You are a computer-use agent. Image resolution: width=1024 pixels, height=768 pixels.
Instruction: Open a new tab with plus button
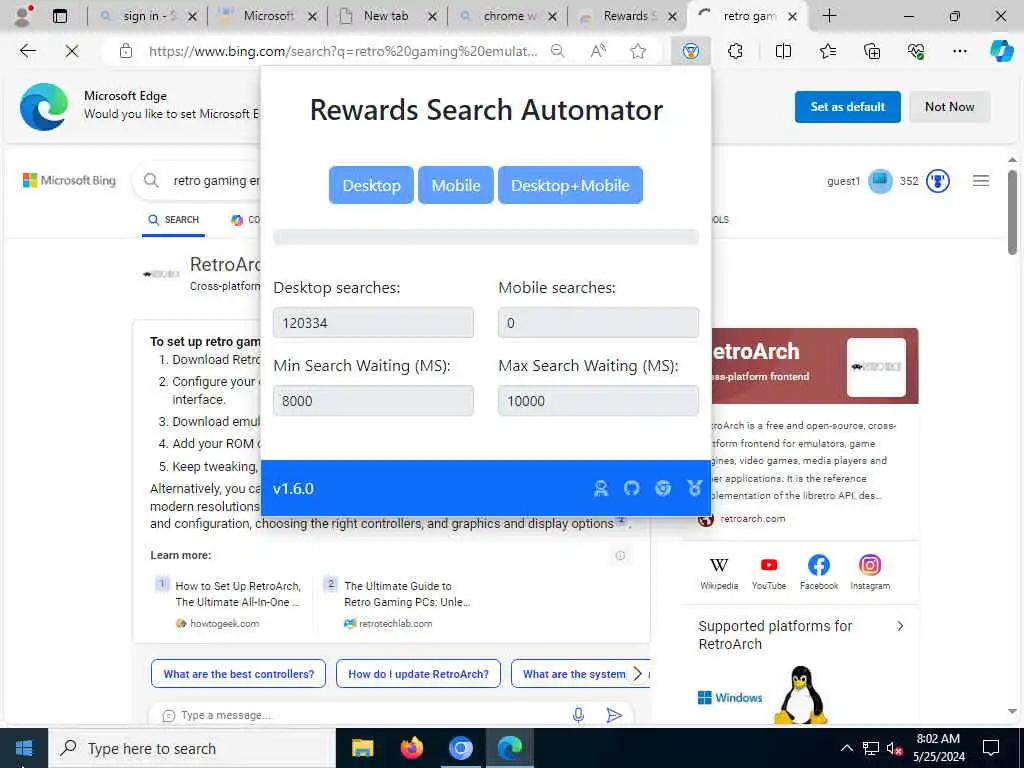[829, 16]
